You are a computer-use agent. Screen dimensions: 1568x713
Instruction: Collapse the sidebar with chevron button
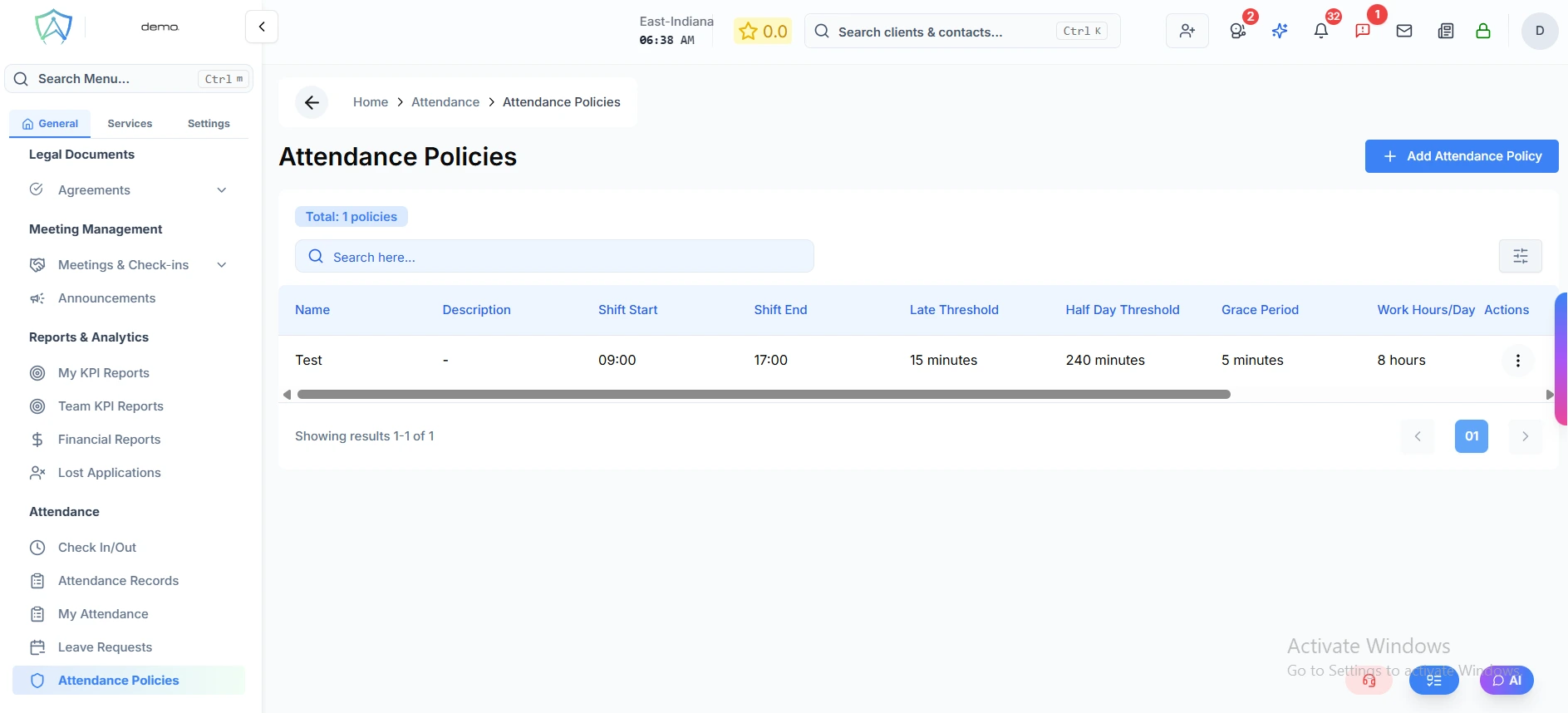tap(262, 27)
